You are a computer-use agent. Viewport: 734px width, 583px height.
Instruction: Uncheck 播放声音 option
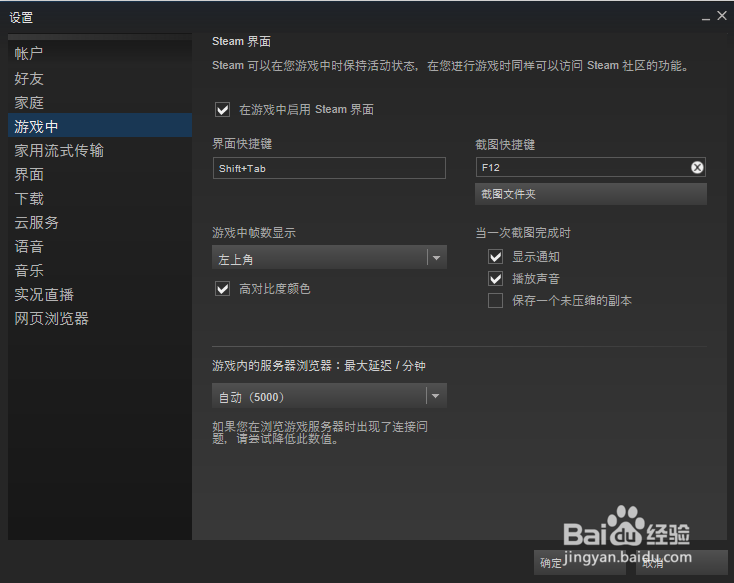click(x=495, y=279)
